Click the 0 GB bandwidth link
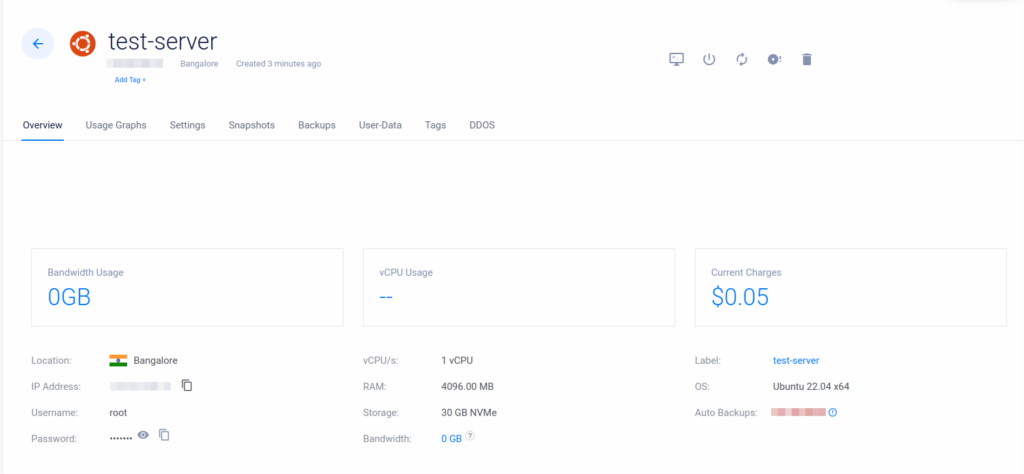Viewport: 1024px width, 474px height. (451, 438)
